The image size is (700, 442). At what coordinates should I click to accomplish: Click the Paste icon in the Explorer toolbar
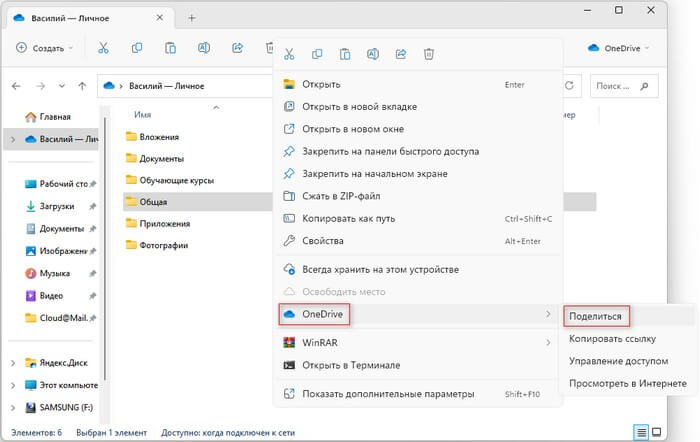(x=170, y=48)
